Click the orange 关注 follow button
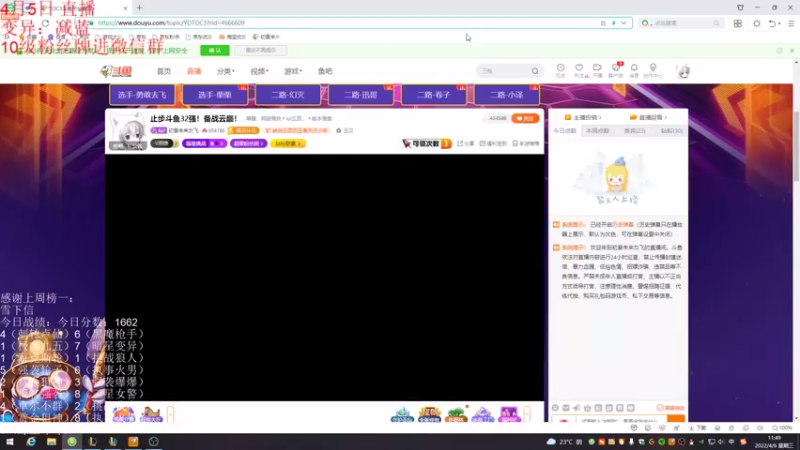 tap(525, 118)
